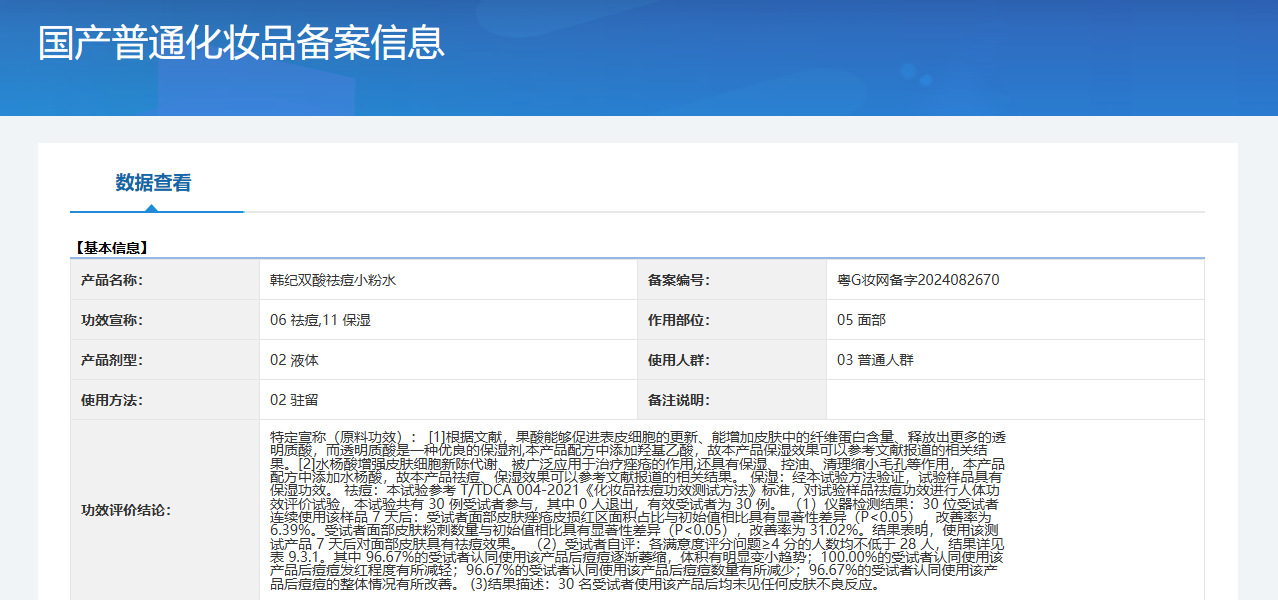Viewport: 1278px width, 600px height.
Task: Click the 国产普通化妆品备案信息 page title
Action: pos(241,43)
